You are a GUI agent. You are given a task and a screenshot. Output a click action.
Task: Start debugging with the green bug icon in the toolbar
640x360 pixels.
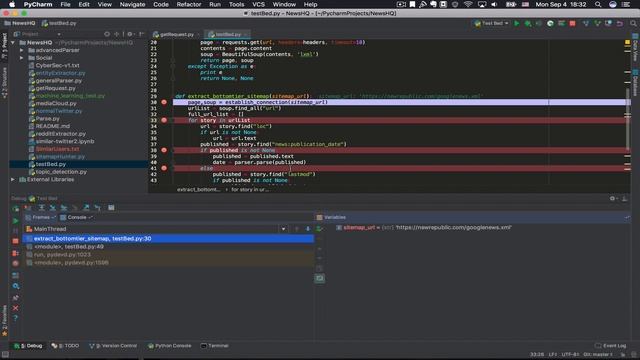(528, 24)
